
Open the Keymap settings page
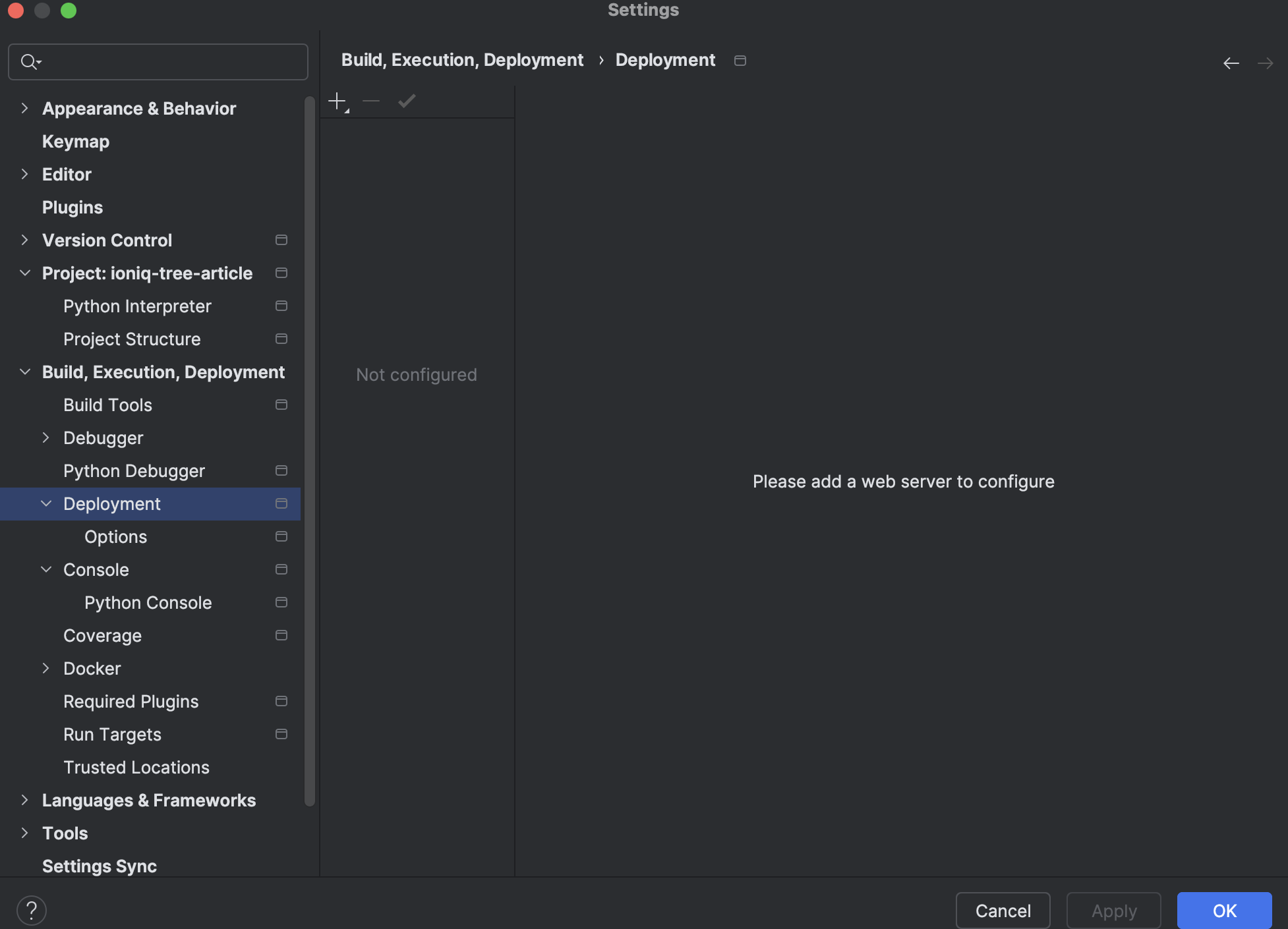pyautogui.click(x=76, y=142)
